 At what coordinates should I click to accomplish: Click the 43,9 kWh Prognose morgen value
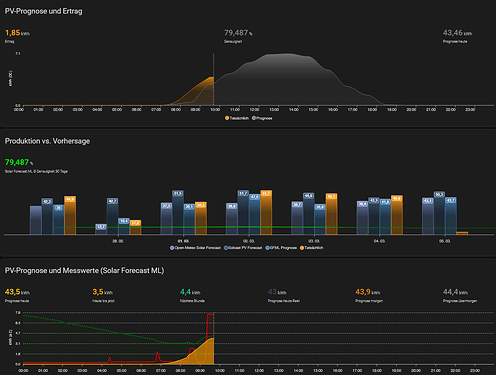[x=368, y=292]
